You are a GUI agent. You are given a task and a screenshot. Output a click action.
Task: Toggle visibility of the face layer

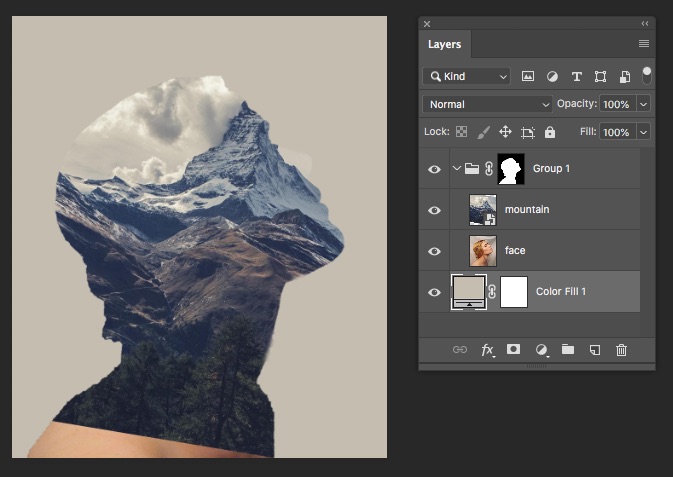coord(434,251)
